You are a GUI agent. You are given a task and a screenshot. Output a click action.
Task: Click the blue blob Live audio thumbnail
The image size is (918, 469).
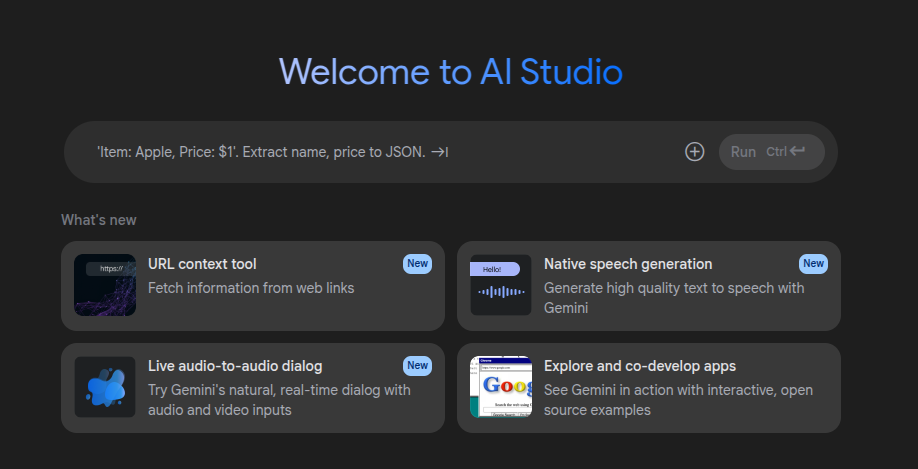[105, 387]
